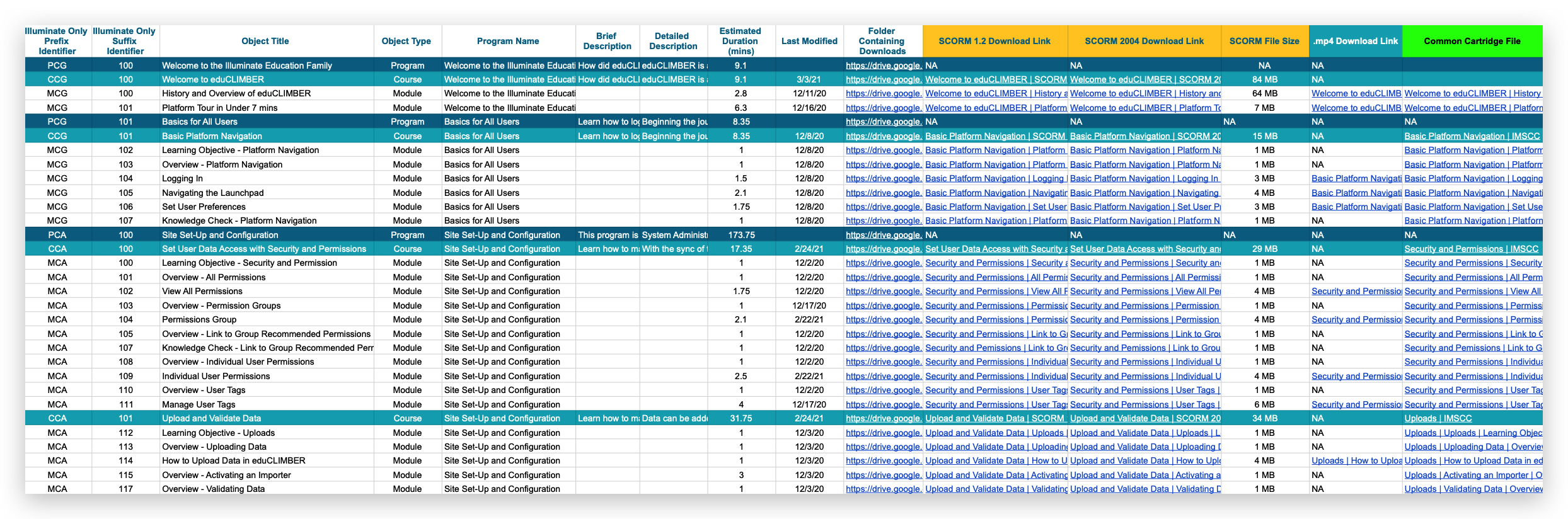Viewport: 1568px width, 519px height.
Task: Select the '12/16/20' last modified date
Action: click(x=809, y=108)
